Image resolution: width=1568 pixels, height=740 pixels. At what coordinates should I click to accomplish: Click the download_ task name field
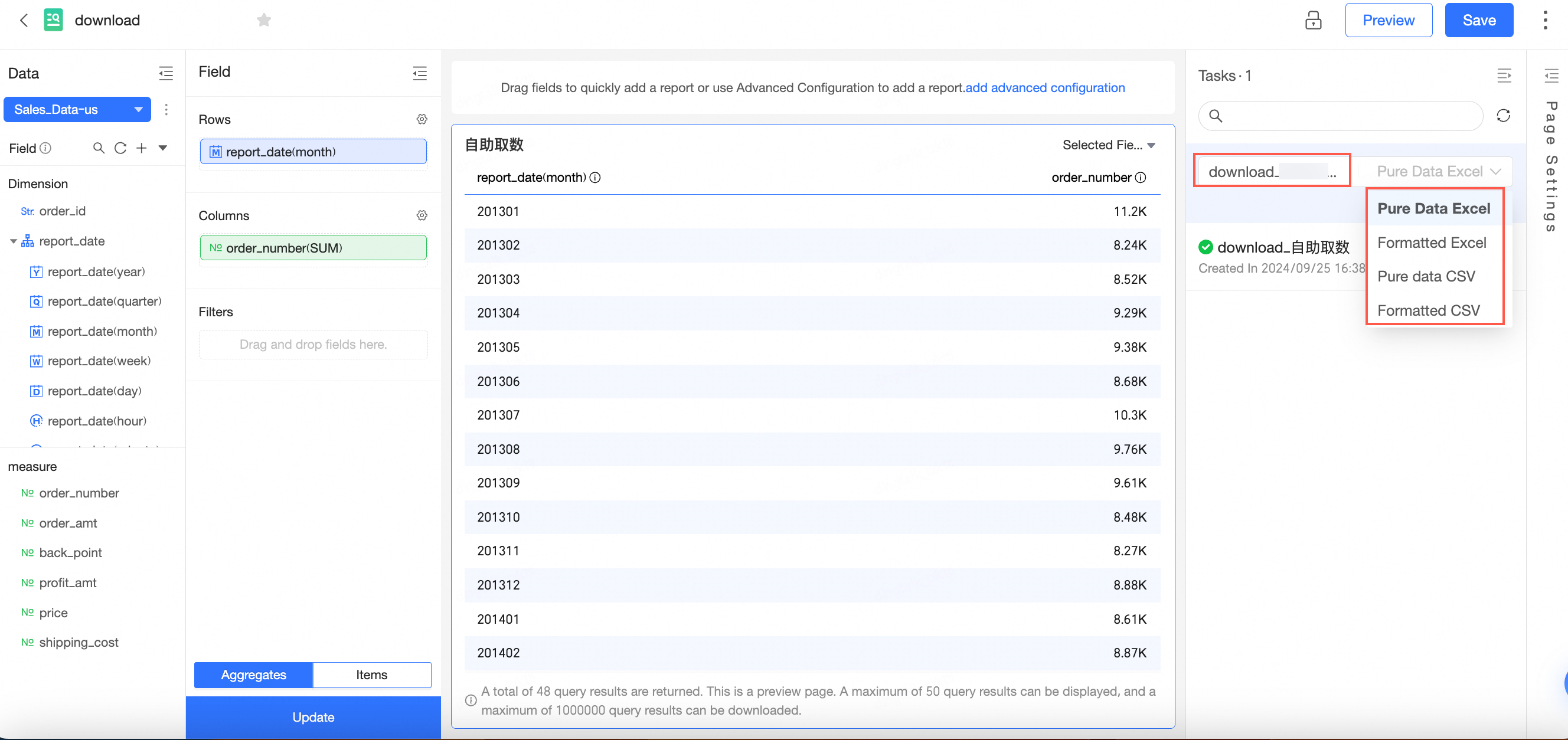1272,171
